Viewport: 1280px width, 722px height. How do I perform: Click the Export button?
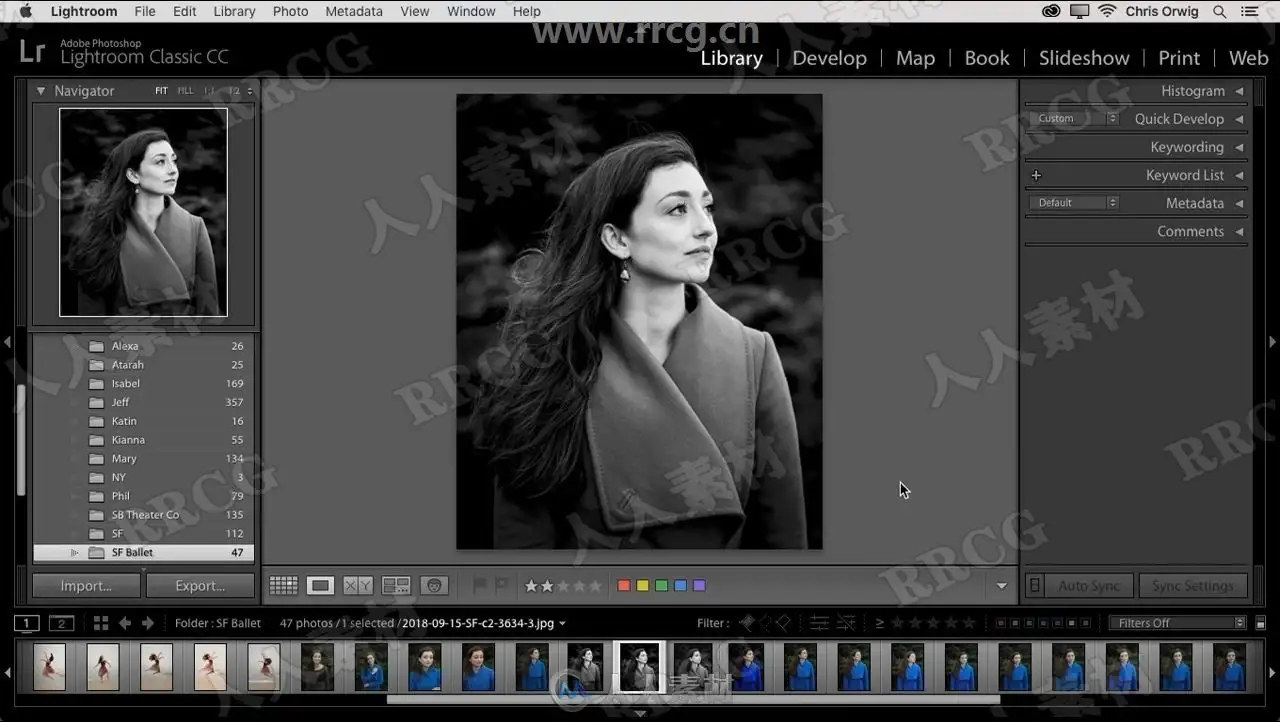[x=200, y=586]
